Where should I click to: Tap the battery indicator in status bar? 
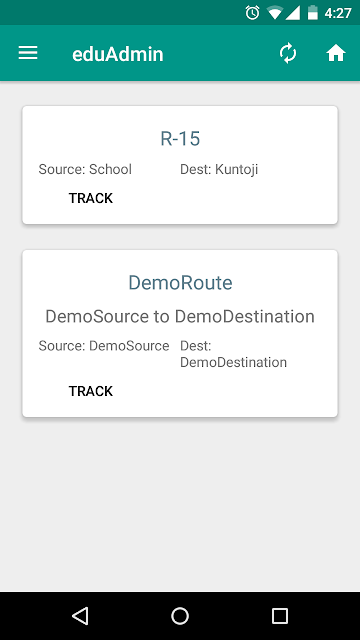click(313, 13)
